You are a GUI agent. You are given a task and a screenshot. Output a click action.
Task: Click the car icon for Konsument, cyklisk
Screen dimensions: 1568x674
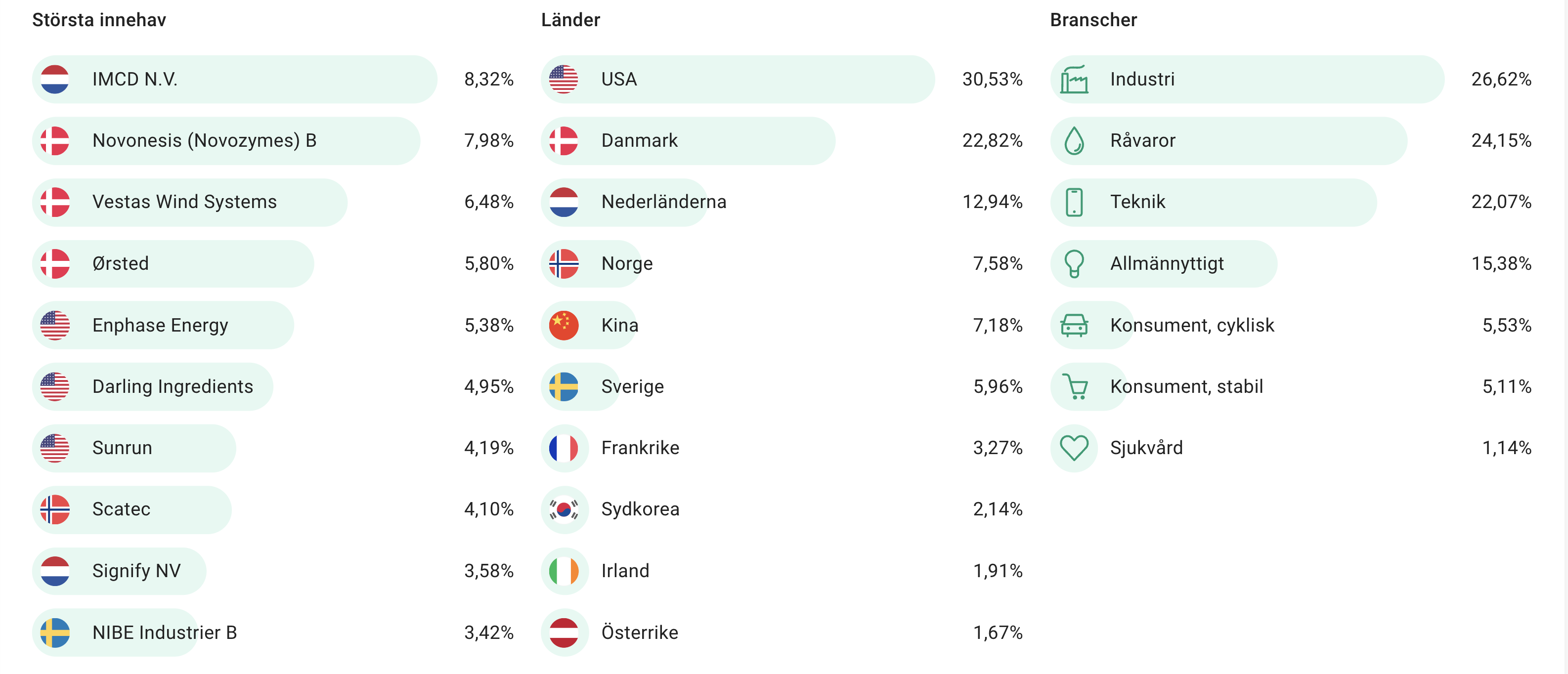pyautogui.click(x=1074, y=326)
